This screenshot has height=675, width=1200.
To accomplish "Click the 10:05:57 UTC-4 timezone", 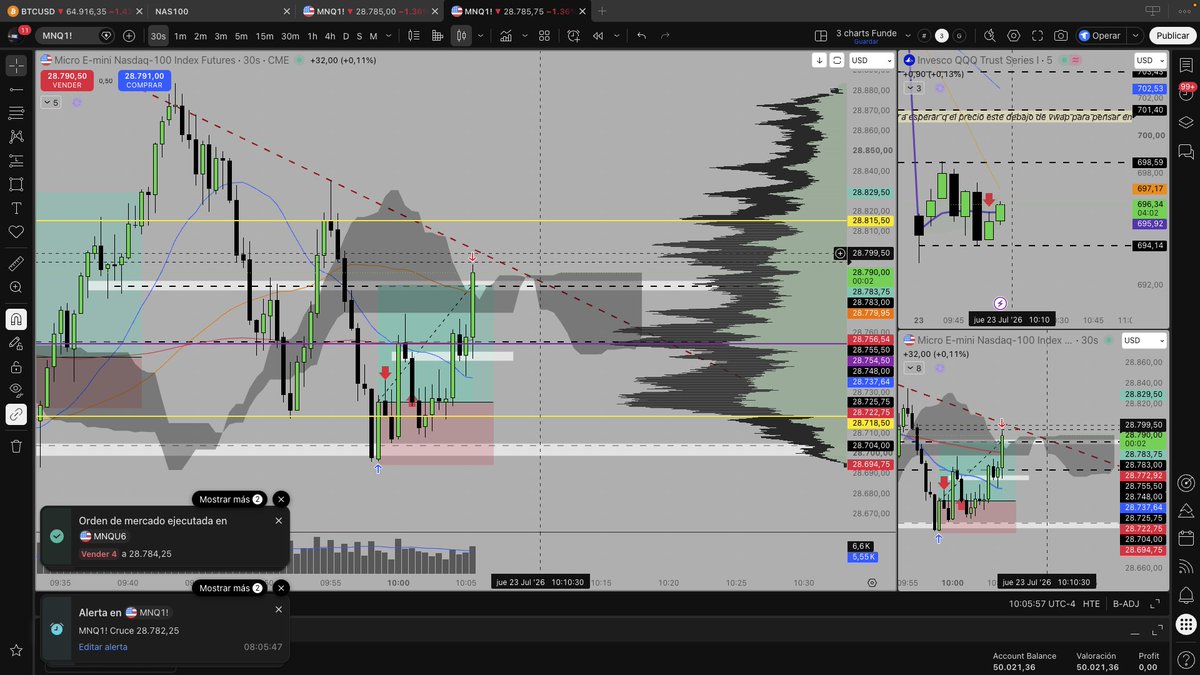I will pyautogui.click(x=1040, y=603).
